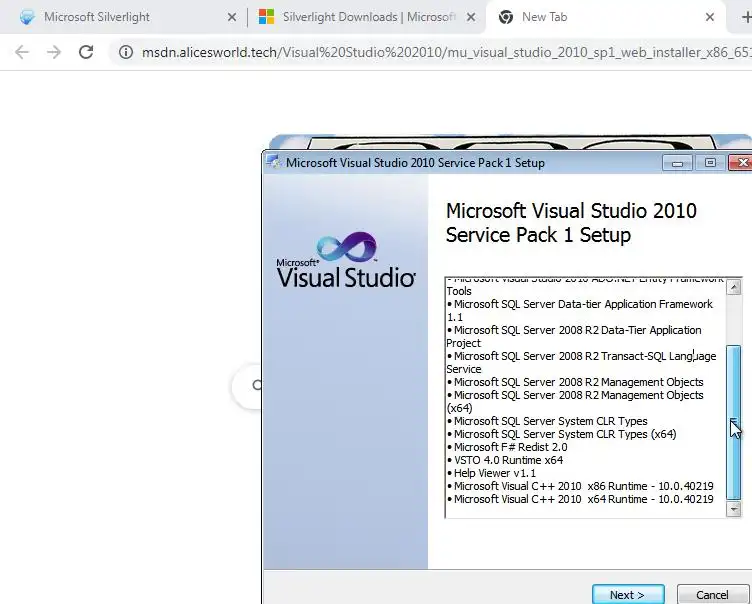Select 'VSTO 4.0 Runtime x64' entry
752x604 pixels.
505,460
